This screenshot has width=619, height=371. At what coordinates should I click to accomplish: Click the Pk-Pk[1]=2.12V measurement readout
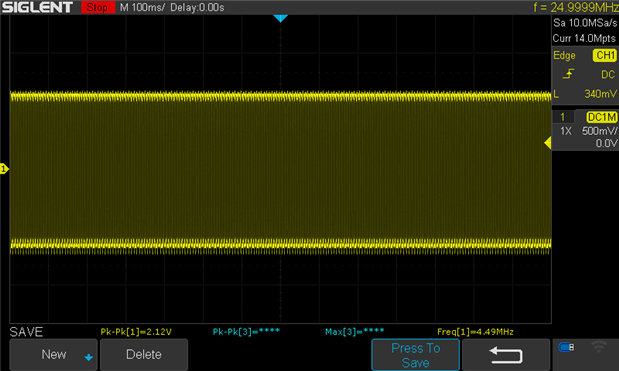(136, 332)
